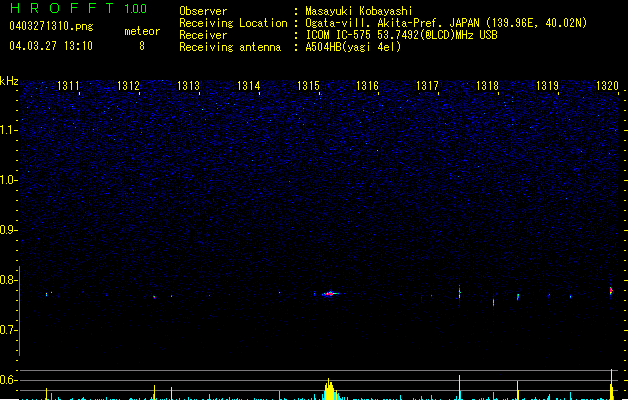This screenshot has width=629, height=400.
Task: Click the 1313 time axis marker
Action: 188,86
